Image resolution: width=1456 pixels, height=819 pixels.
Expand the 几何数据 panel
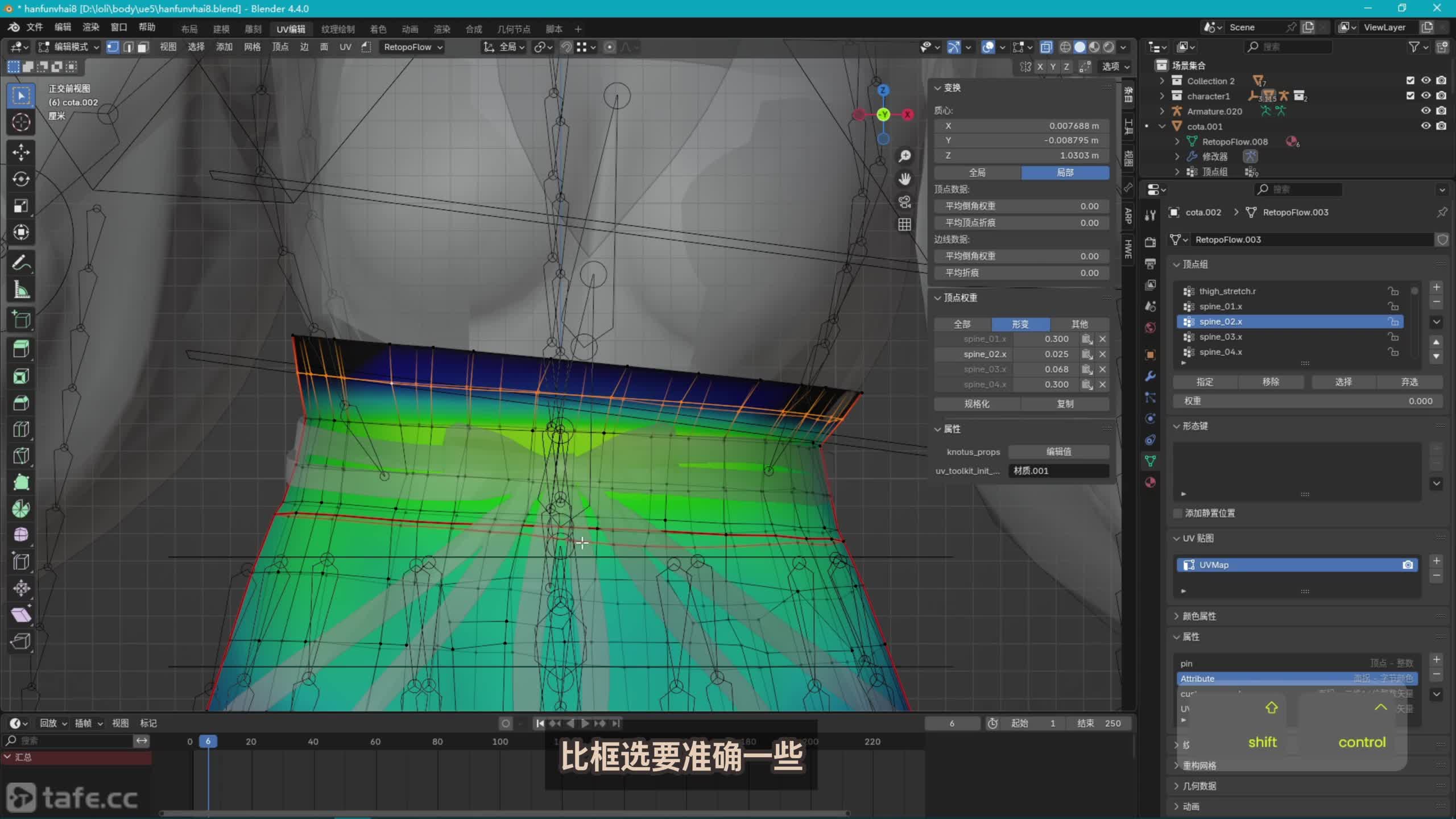1199,786
